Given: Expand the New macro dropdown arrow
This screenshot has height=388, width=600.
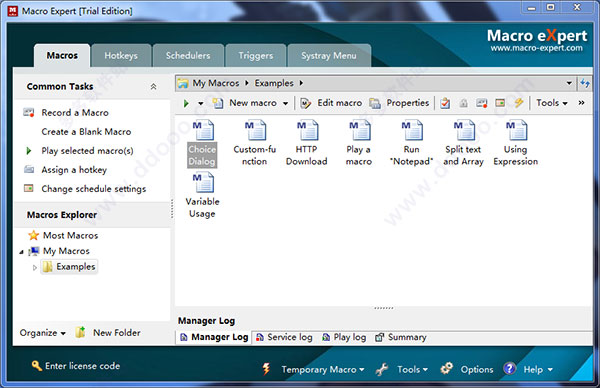Looking at the screenshot, I should 285,103.
